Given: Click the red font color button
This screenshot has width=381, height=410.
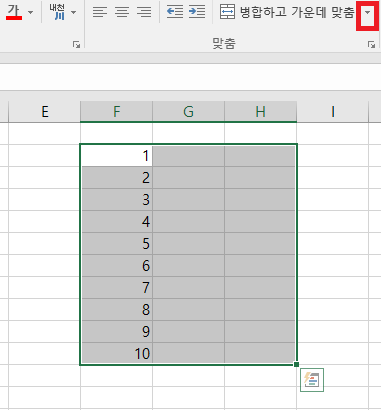Looking at the screenshot, I should tap(14, 12).
